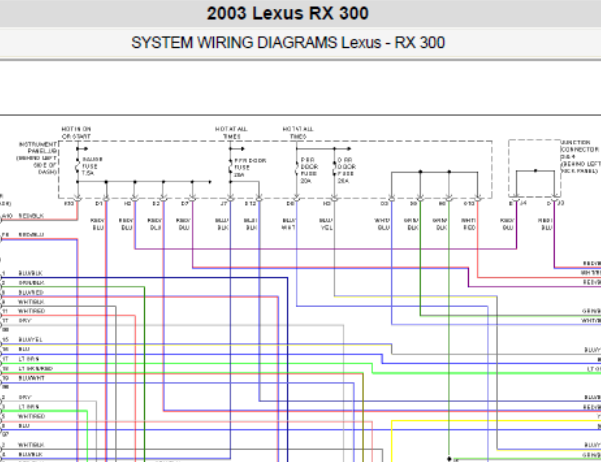Screen dimensions: 601x462
Task: Click the pin 17 LT GRN wire label
Action: 28,359
